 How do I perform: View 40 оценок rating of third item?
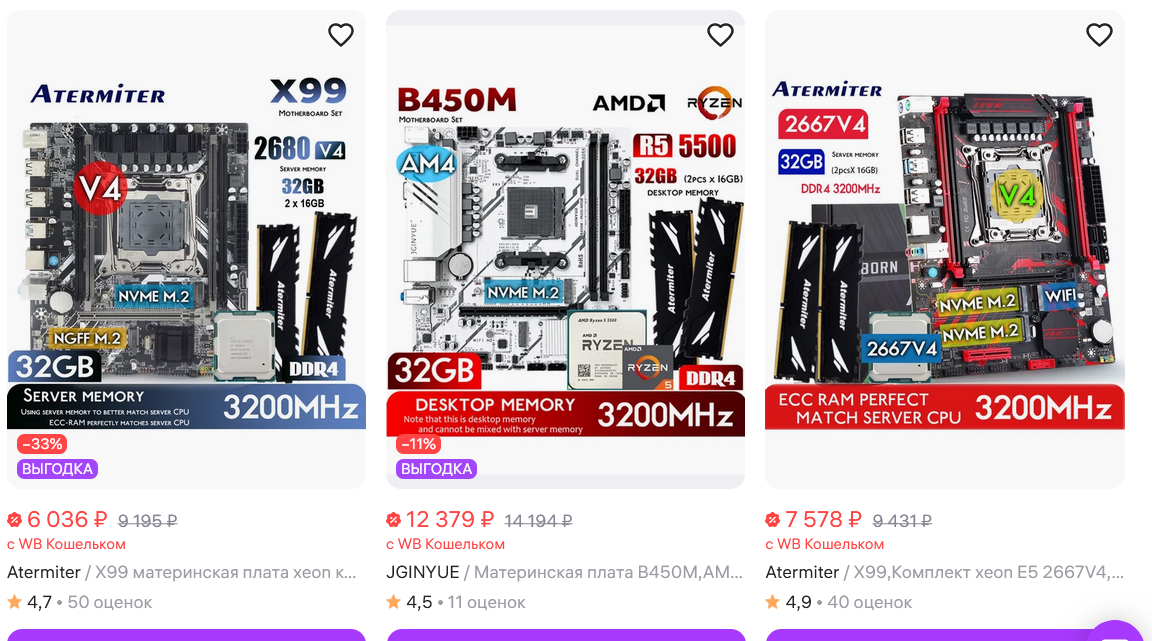click(x=869, y=602)
